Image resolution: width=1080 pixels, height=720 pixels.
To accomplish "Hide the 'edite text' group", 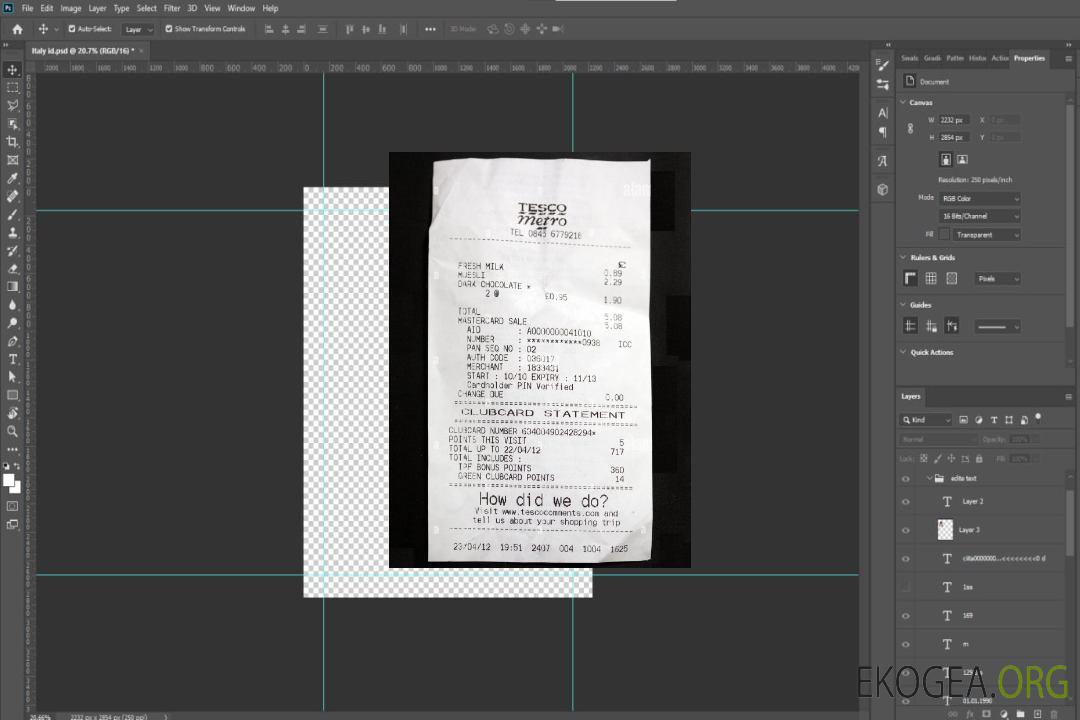I will click(x=906, y=479).
